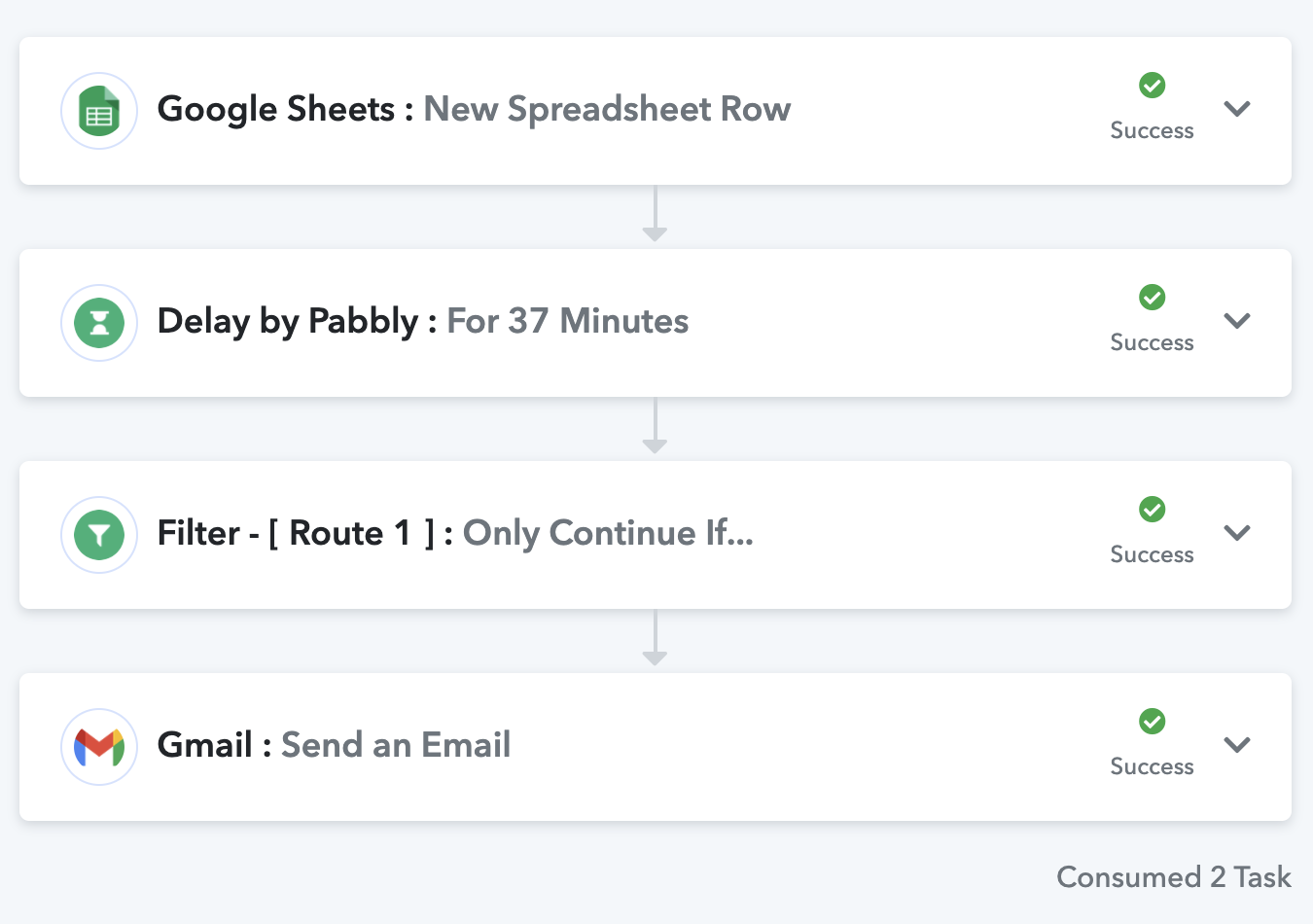
Task: Expand the Filter Route 1 step chevron
Action: pos(1237,533)
